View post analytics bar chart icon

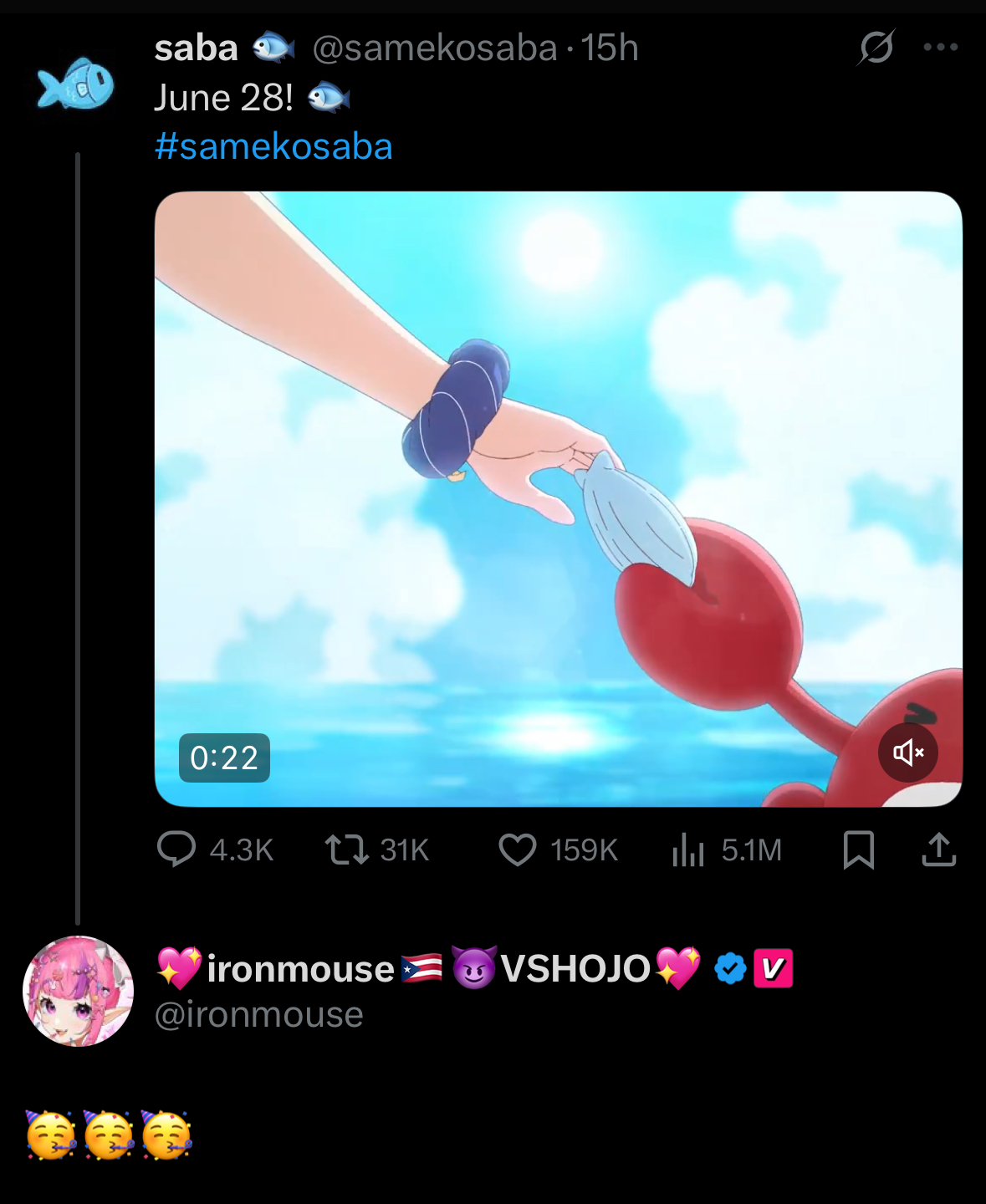688,849
